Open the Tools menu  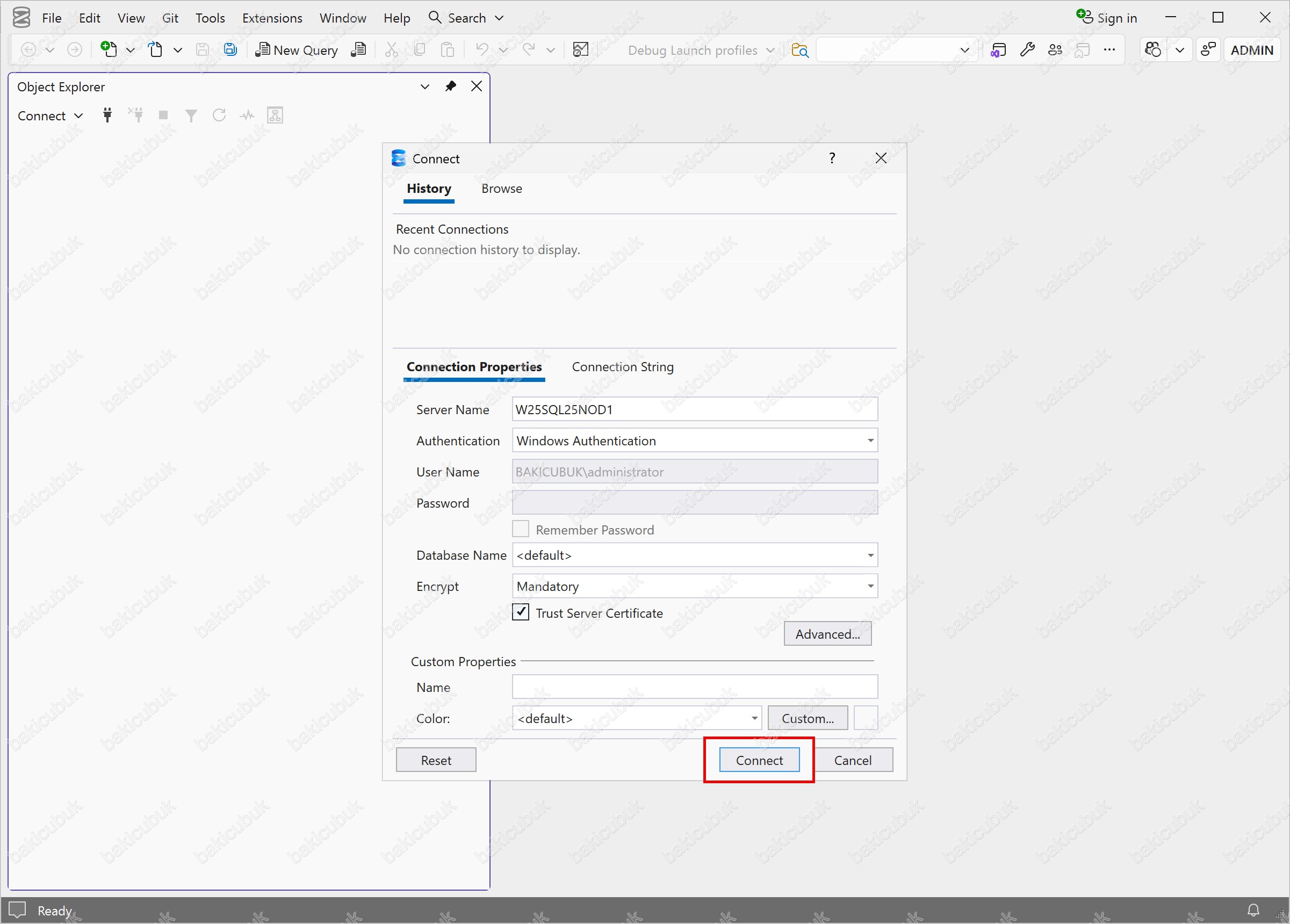[x=210, y=18]
